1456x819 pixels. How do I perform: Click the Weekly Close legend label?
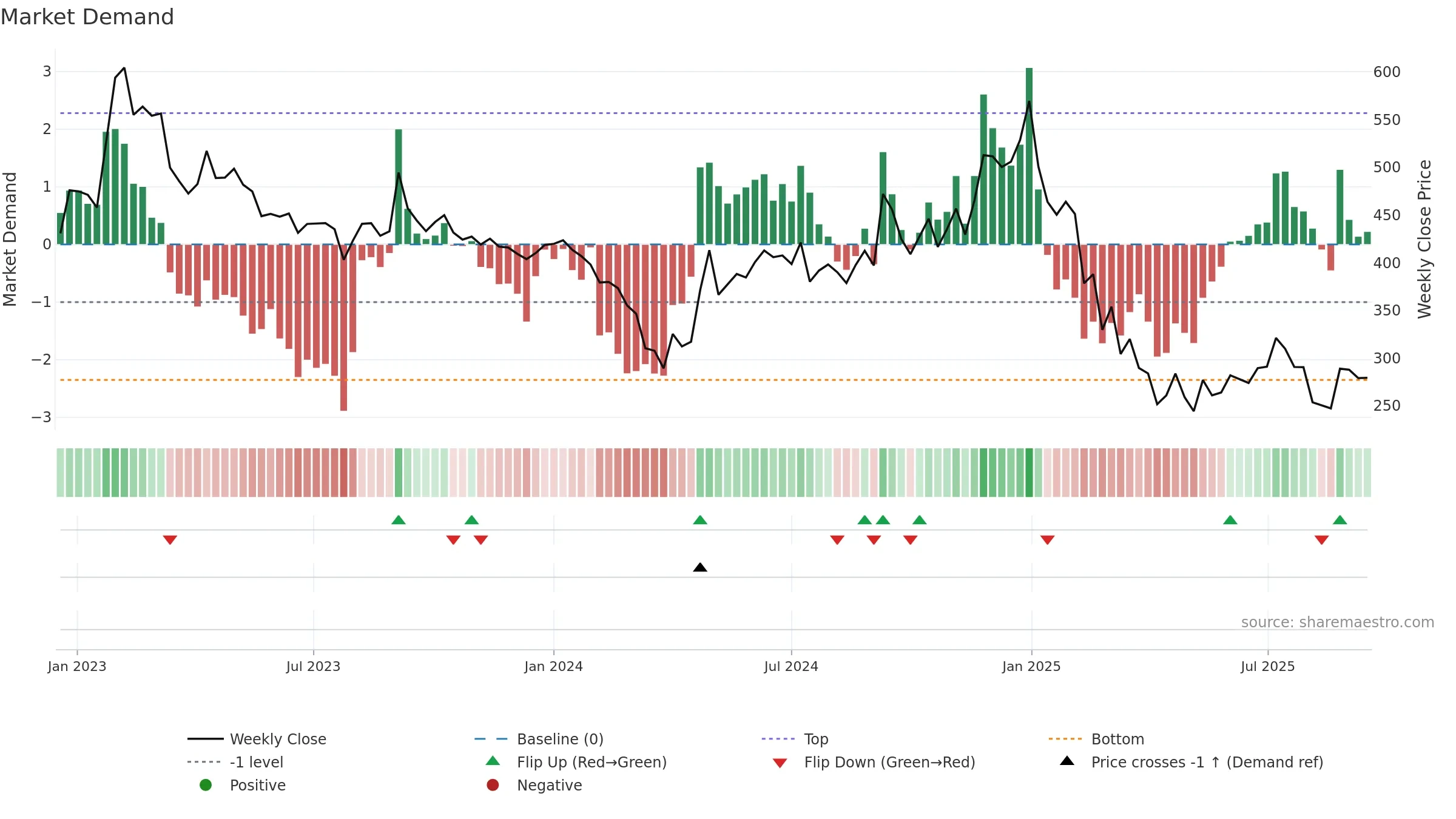click(278, 739)
